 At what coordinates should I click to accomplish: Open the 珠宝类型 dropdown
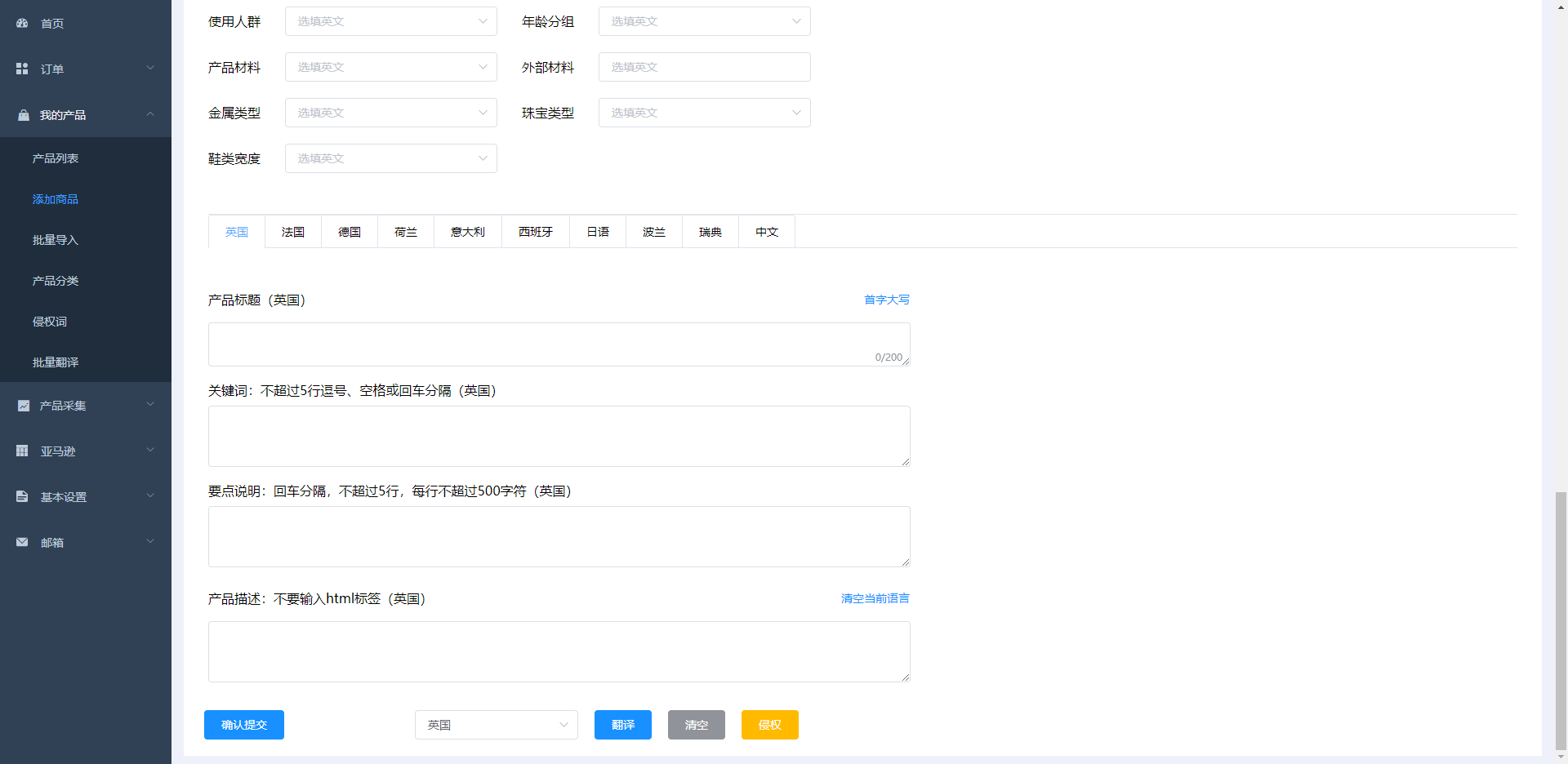704,113
